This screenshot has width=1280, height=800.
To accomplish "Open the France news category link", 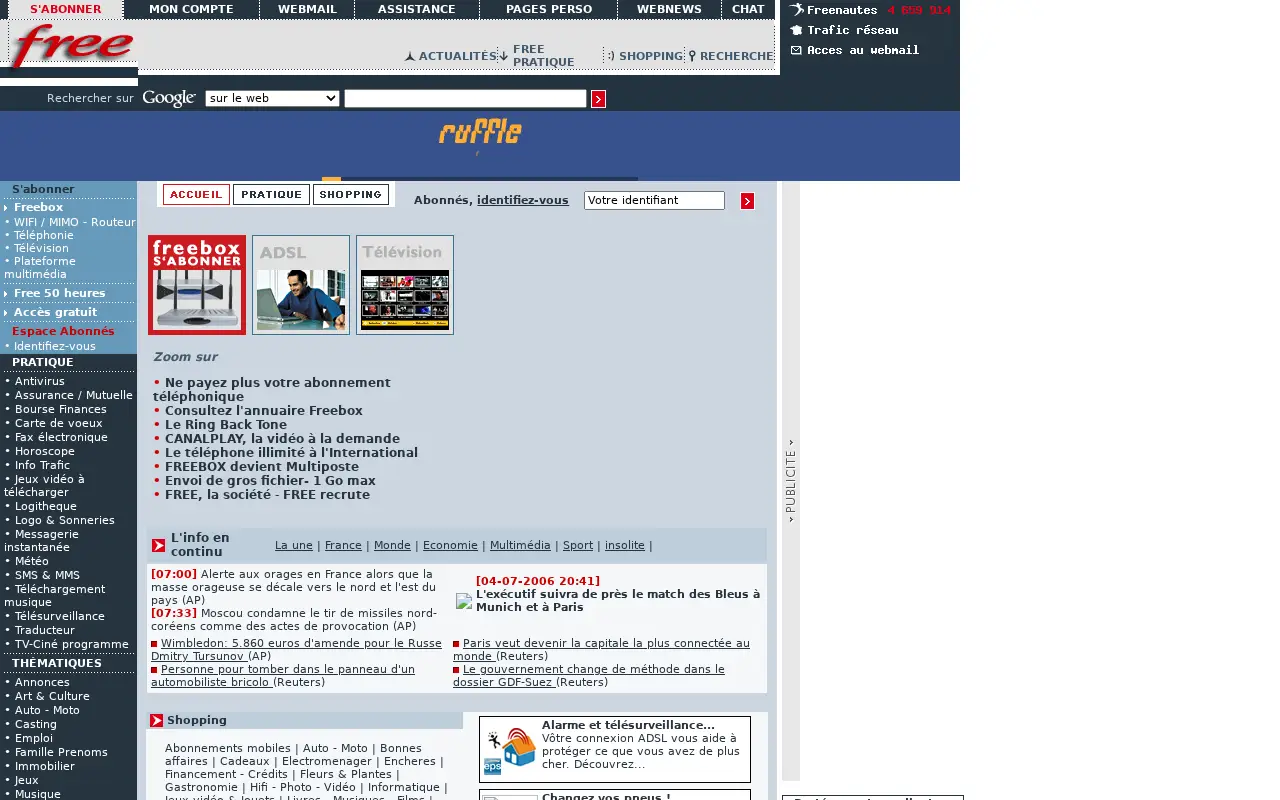I will coord(343,545).
